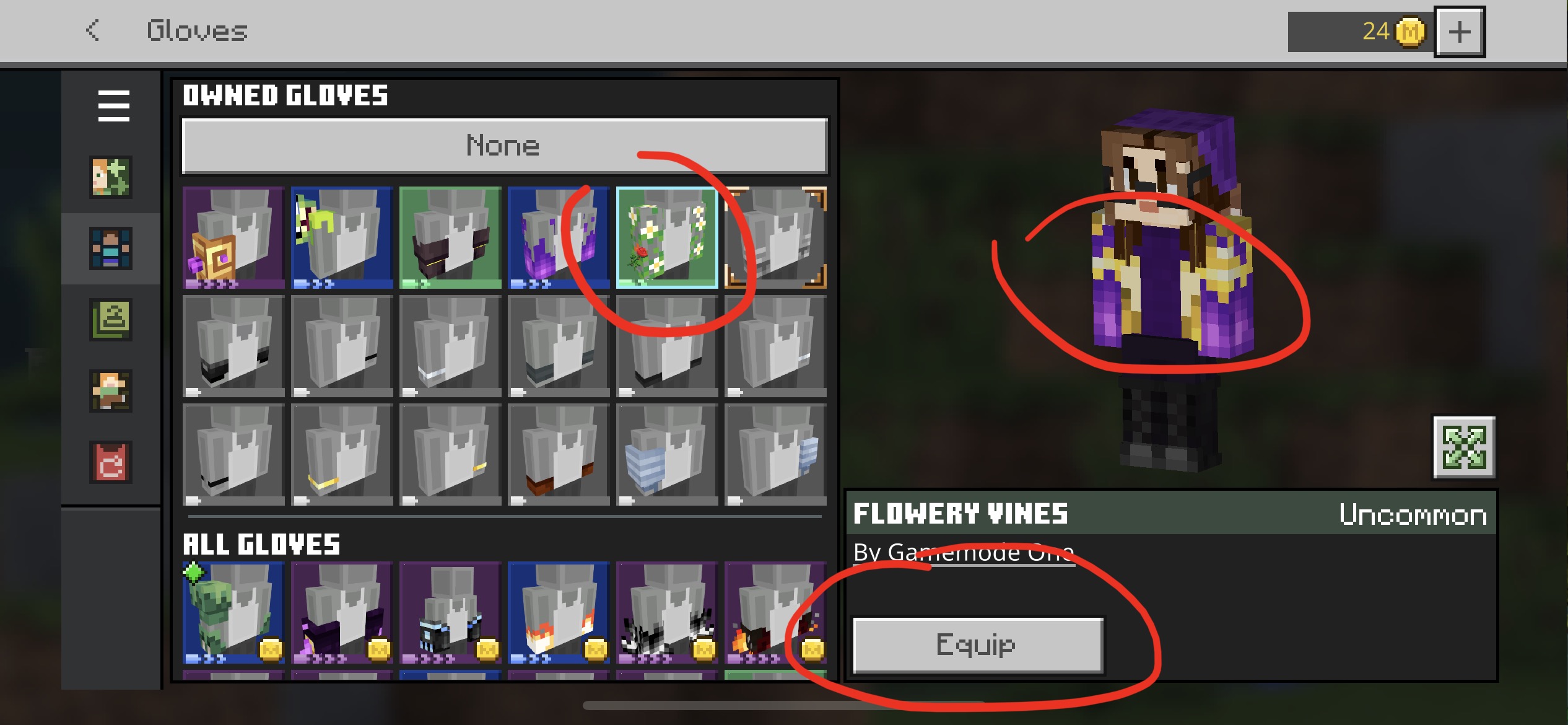Viewport: 1568px width, 725px height.
Task: Select the body style sidebar category icon
Action: point(111,248)
